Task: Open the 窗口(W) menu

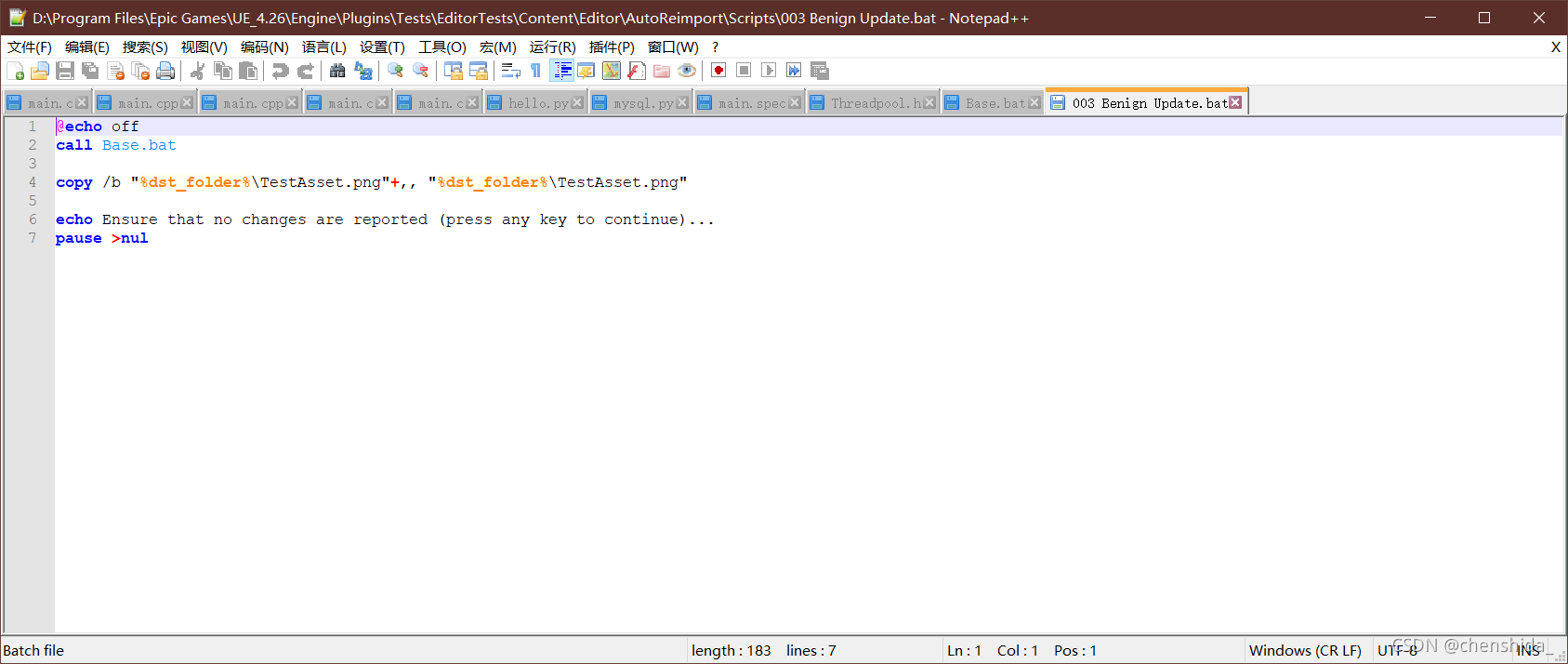Action: [x=673, y=46]
